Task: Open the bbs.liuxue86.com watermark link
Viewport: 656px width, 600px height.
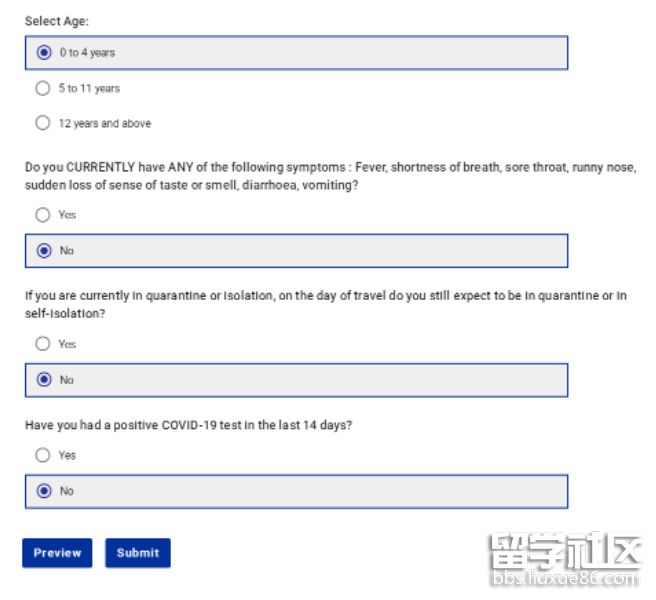Action: pyautogui.click(x=564, y=579)
